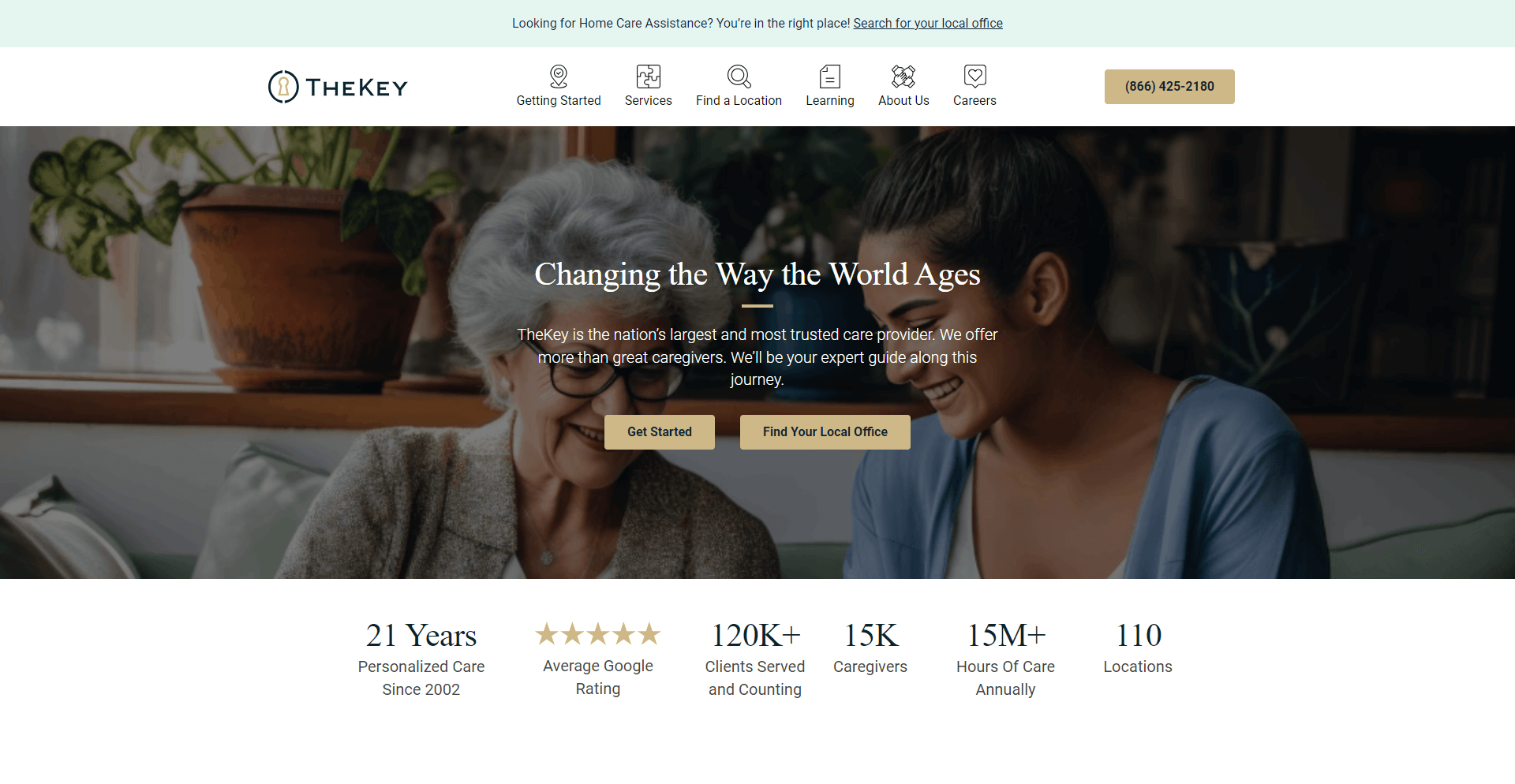1515x784 pixels.
Task: Click the THEKEY wordmark text
Action: pyautogui.click(x=357, y=88)
